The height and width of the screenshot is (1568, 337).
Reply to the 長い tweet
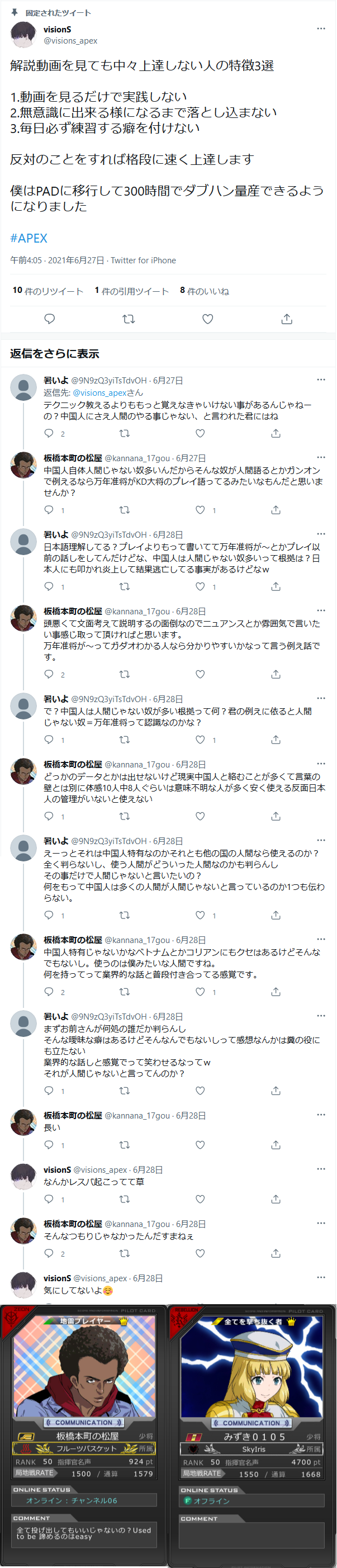pos(49,1144)
